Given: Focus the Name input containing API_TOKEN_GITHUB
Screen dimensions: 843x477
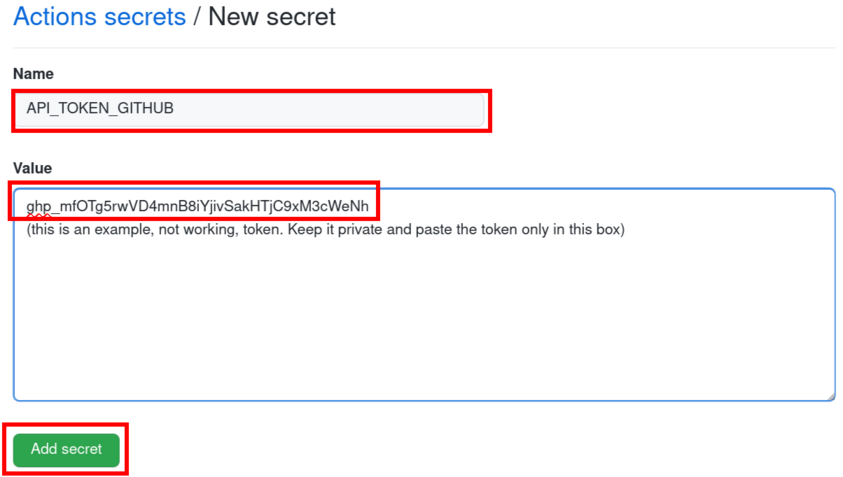Looking at the screenshot, I should [x=249, y=110].
